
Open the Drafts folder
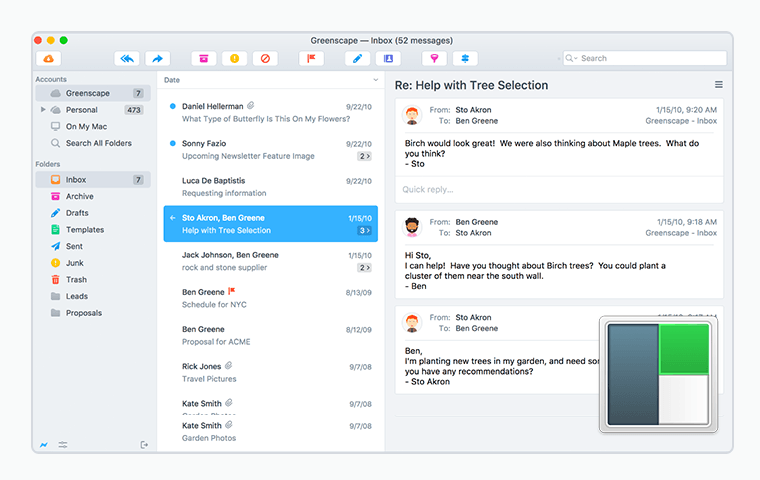pyautogui.click(x=93, y=213)
